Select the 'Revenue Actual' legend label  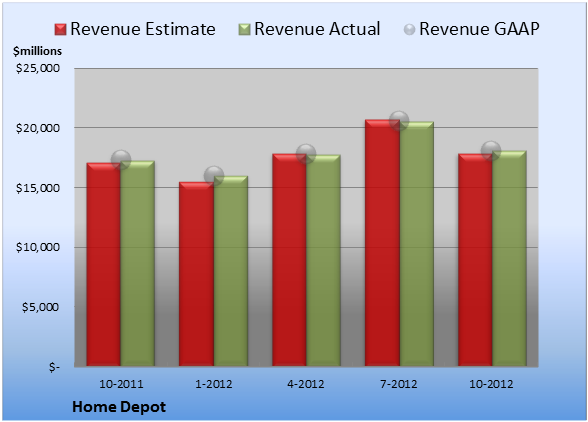coord(317,29)
